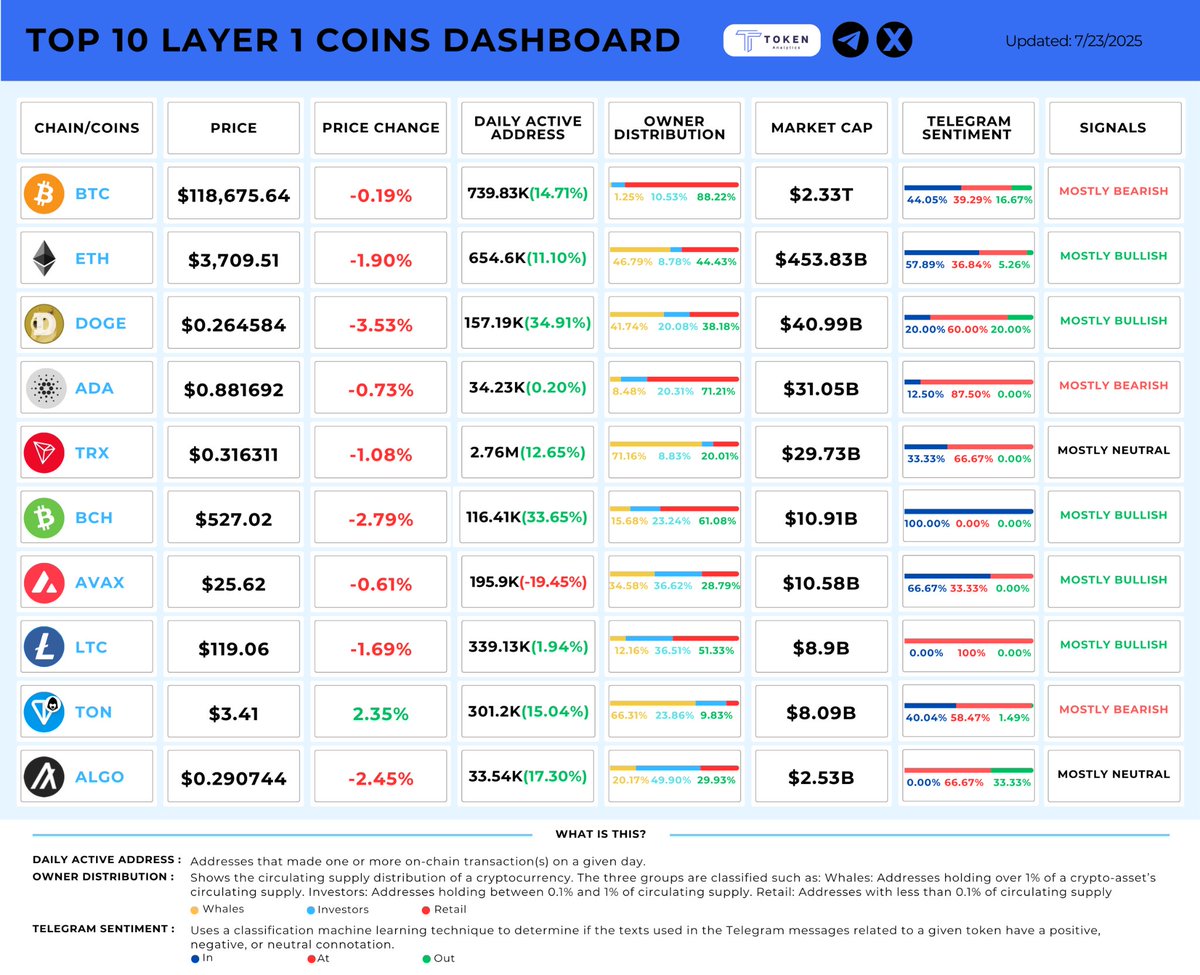
Task: Click the ADA price change -0.73%
Action: pyautogui.click(x=380, y=390)
